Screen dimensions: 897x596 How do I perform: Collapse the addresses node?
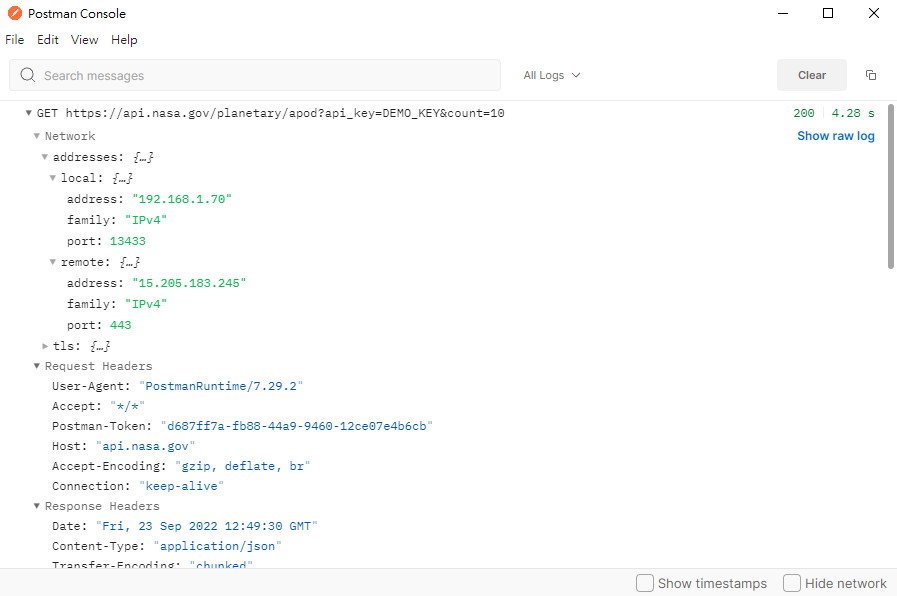45,157
